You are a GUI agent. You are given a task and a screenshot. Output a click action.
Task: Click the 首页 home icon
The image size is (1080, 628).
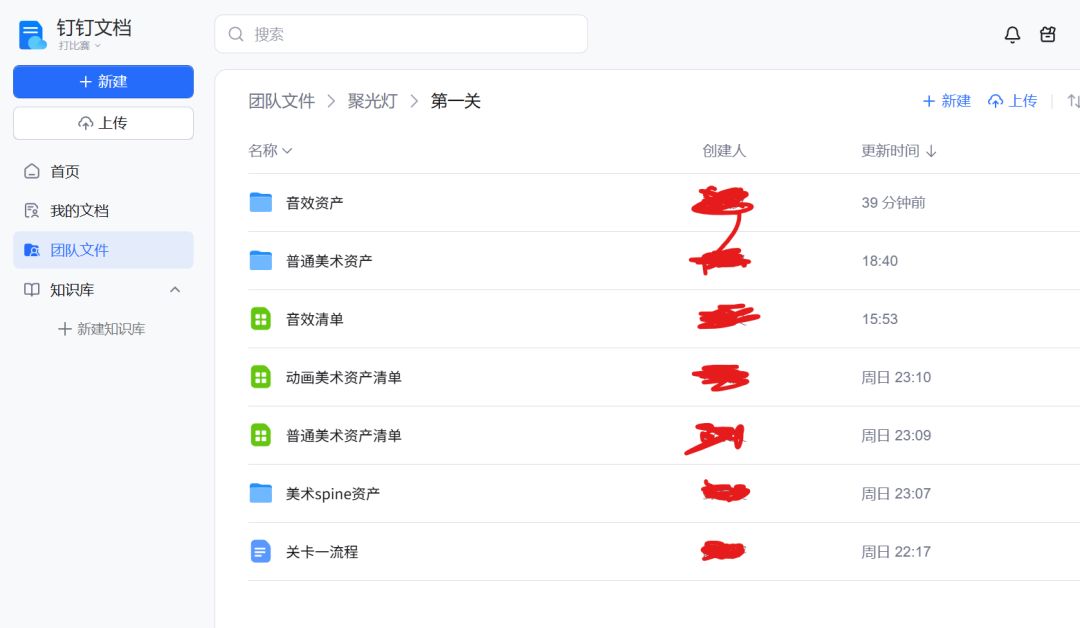(32, 171)
